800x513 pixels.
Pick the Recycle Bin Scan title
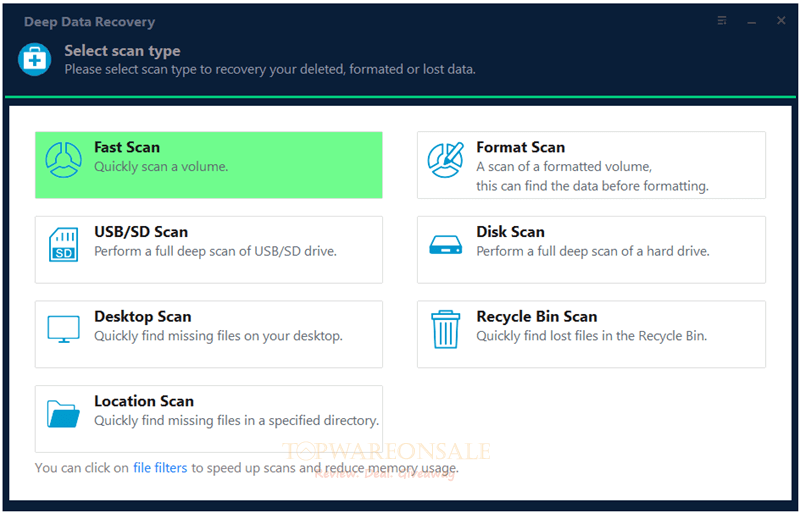[537, 316]
